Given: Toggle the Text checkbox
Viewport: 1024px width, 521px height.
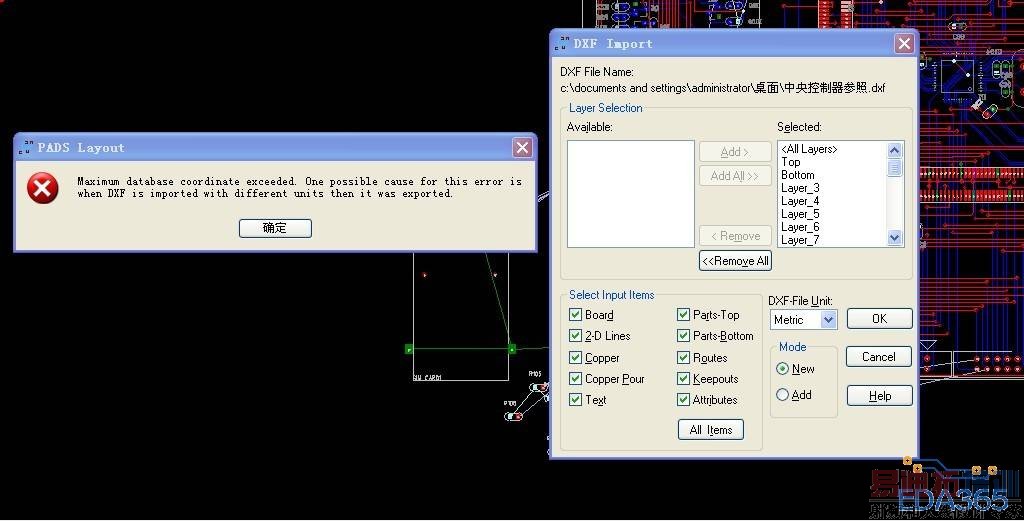Looking at the screenshot, I should click(x=575, y=399).
